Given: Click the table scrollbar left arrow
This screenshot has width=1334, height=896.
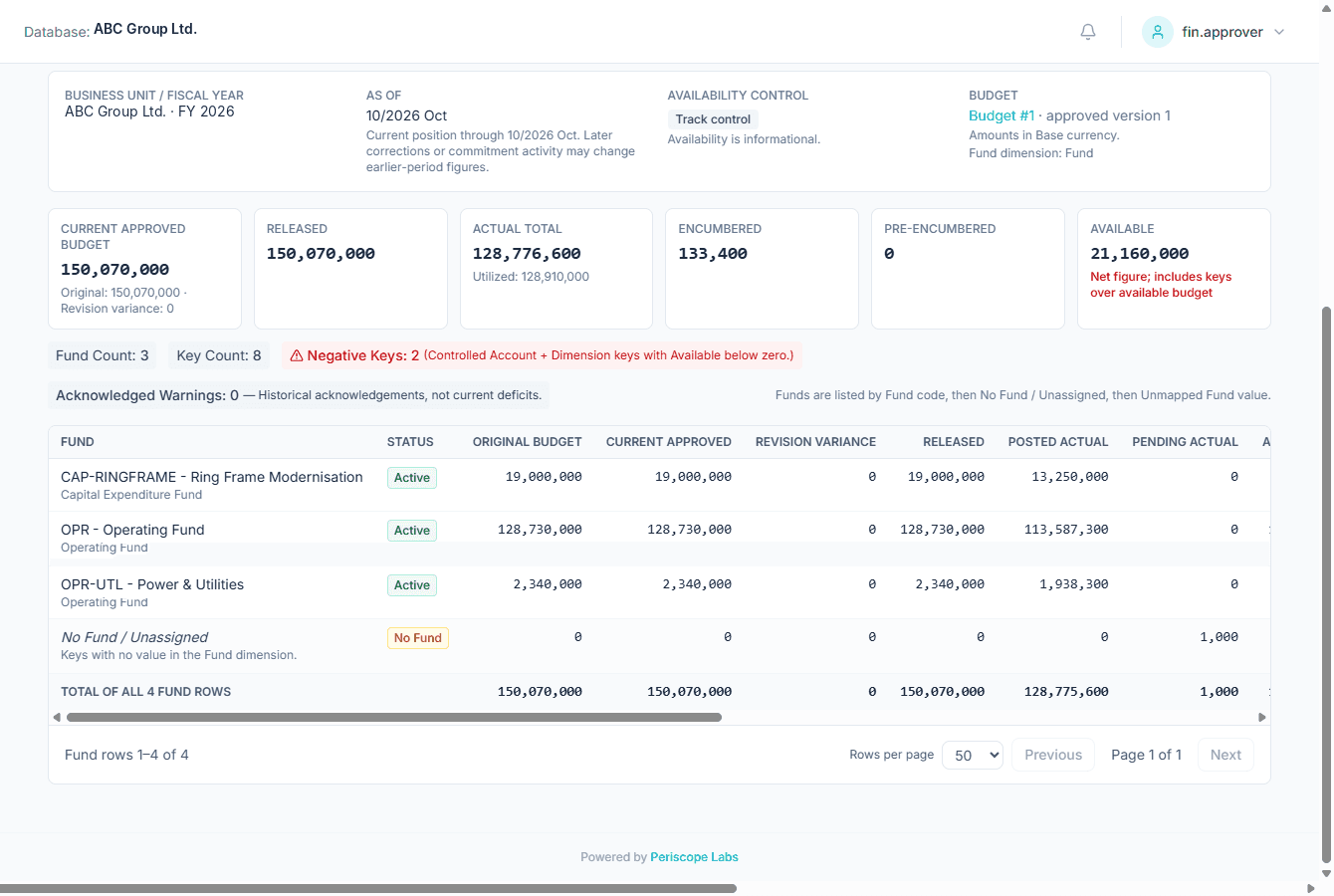Looking at the screenshot, I should pyautogui.click(x=57, y=717).
